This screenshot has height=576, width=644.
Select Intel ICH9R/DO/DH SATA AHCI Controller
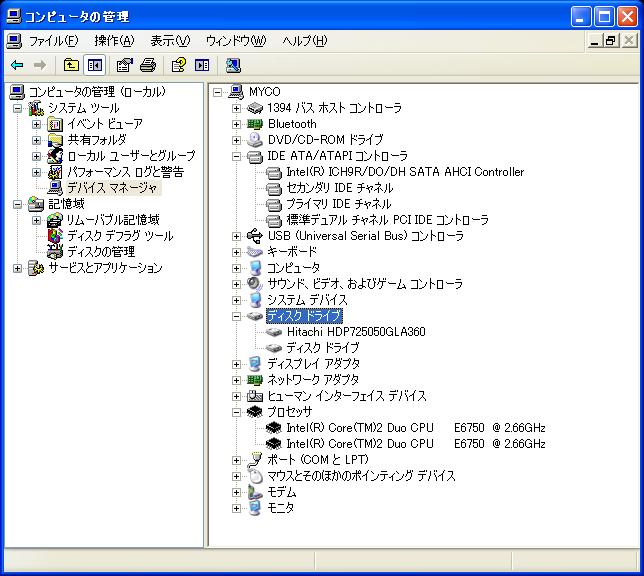[405, 172]
